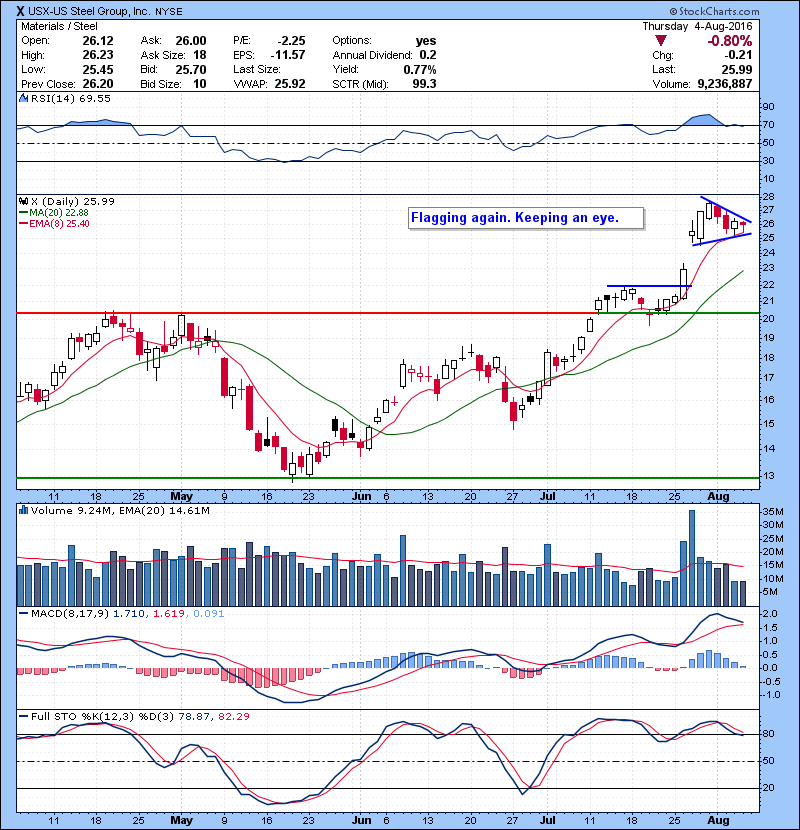Click the Options value yes
800x830 pixels.
[426, 41]
